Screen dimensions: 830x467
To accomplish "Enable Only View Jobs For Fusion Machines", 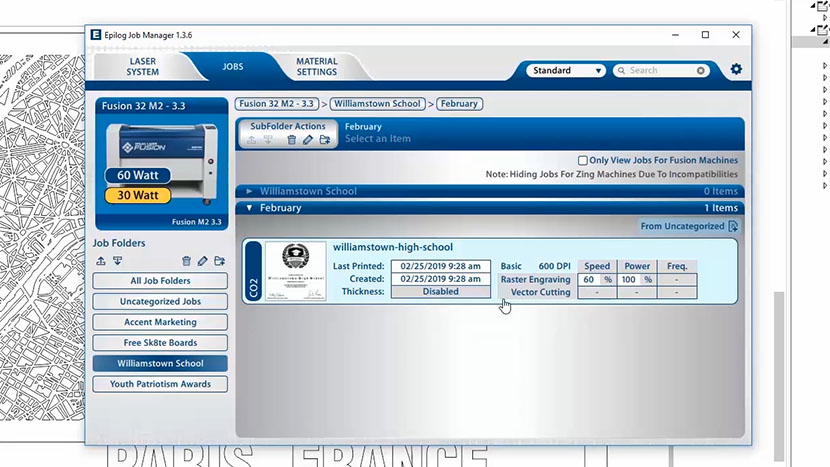I will pos(583,160).
